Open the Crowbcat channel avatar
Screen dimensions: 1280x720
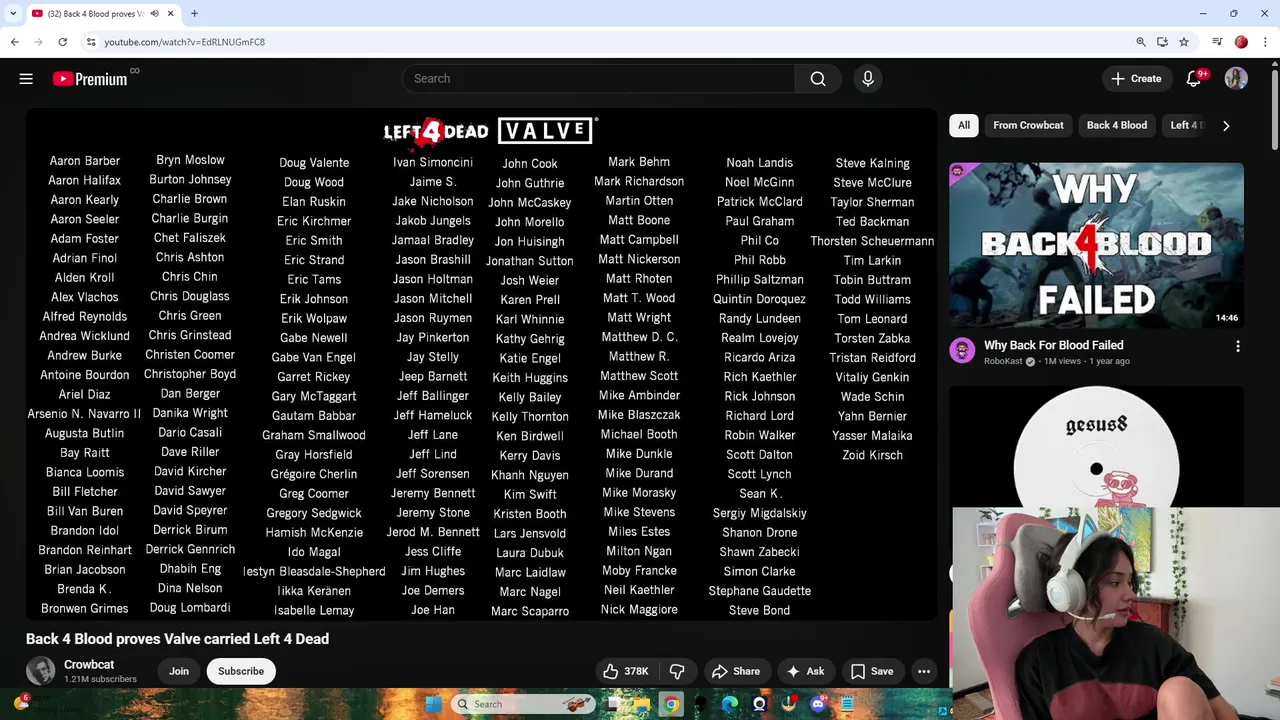point(41,671)
